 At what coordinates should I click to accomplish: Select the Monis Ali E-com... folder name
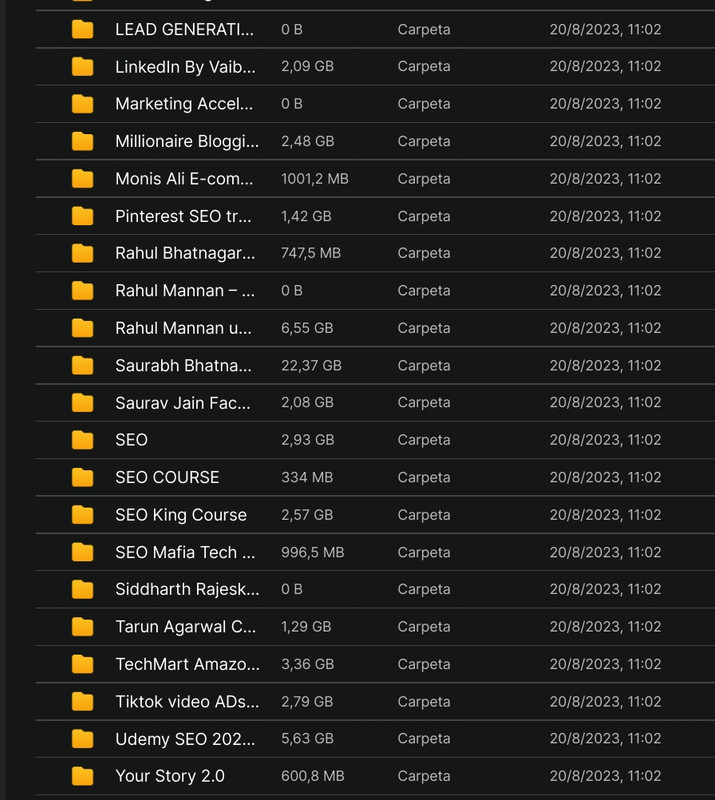(x=184, y=179)
